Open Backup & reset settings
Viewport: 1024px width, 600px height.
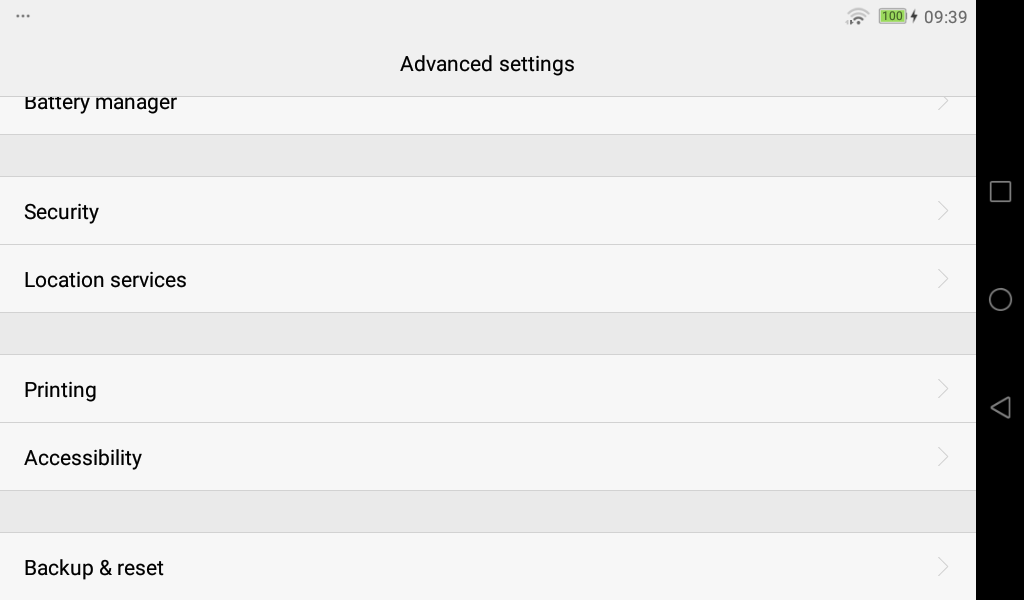pos(94,568)
